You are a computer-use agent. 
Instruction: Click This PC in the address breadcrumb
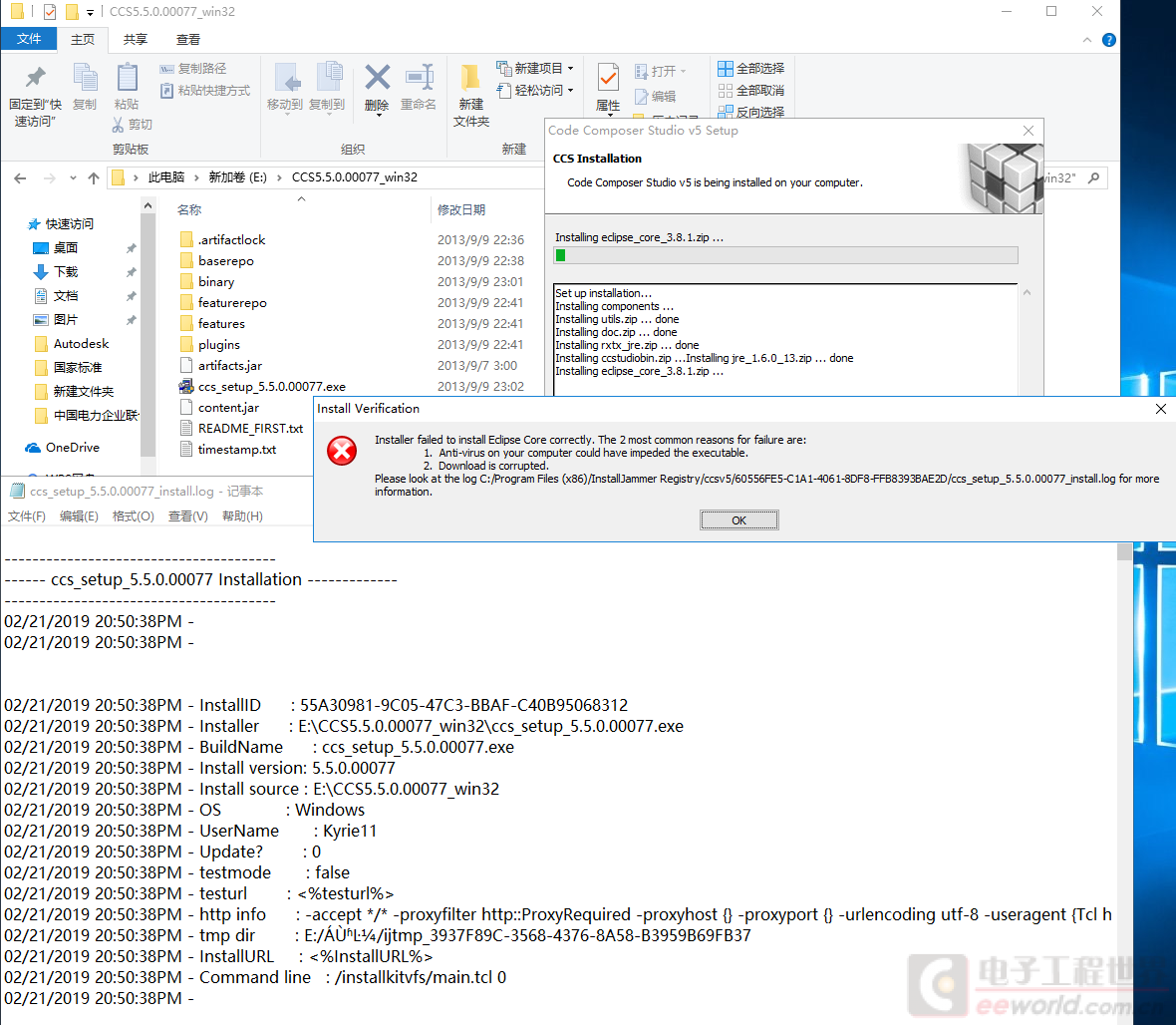point(166,177)
